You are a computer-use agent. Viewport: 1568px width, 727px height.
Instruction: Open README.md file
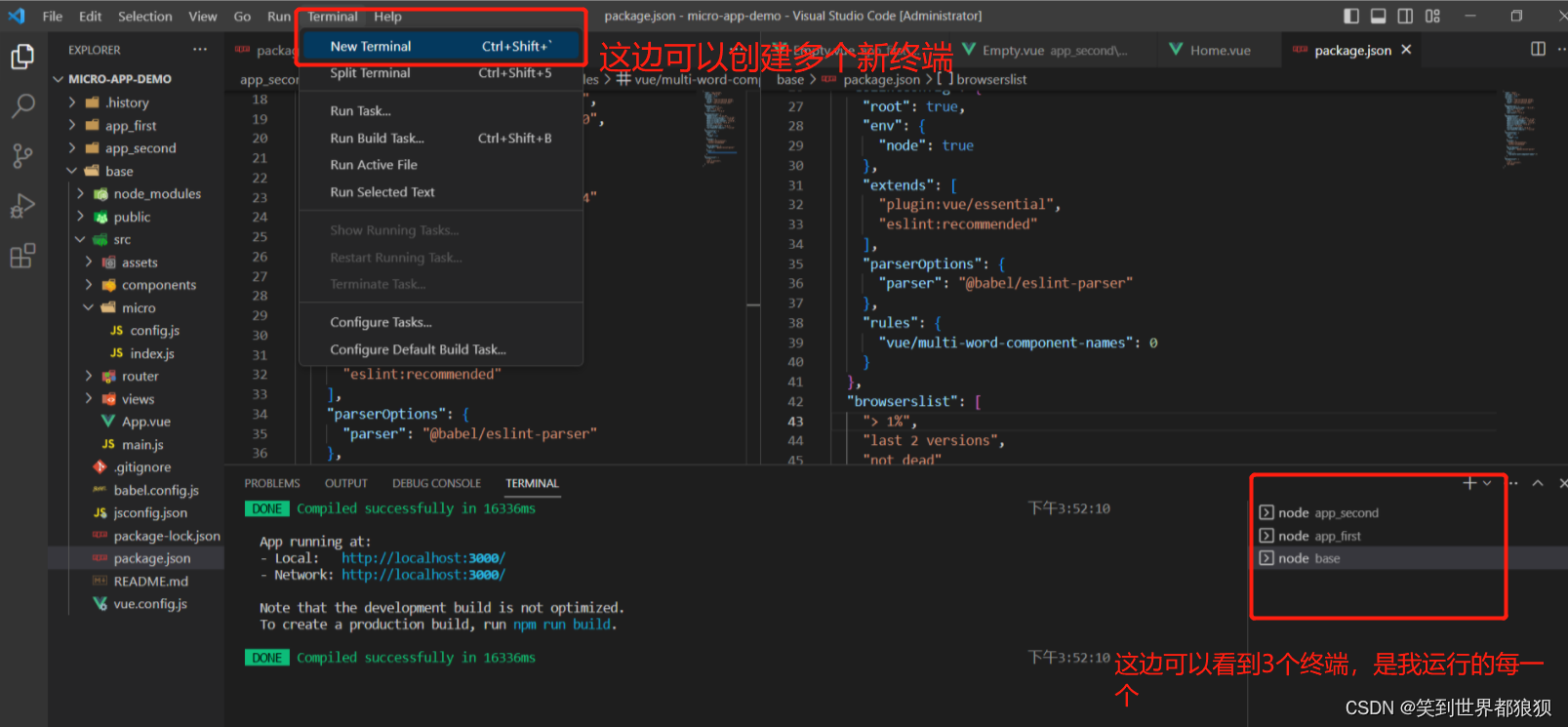[137, 581]
